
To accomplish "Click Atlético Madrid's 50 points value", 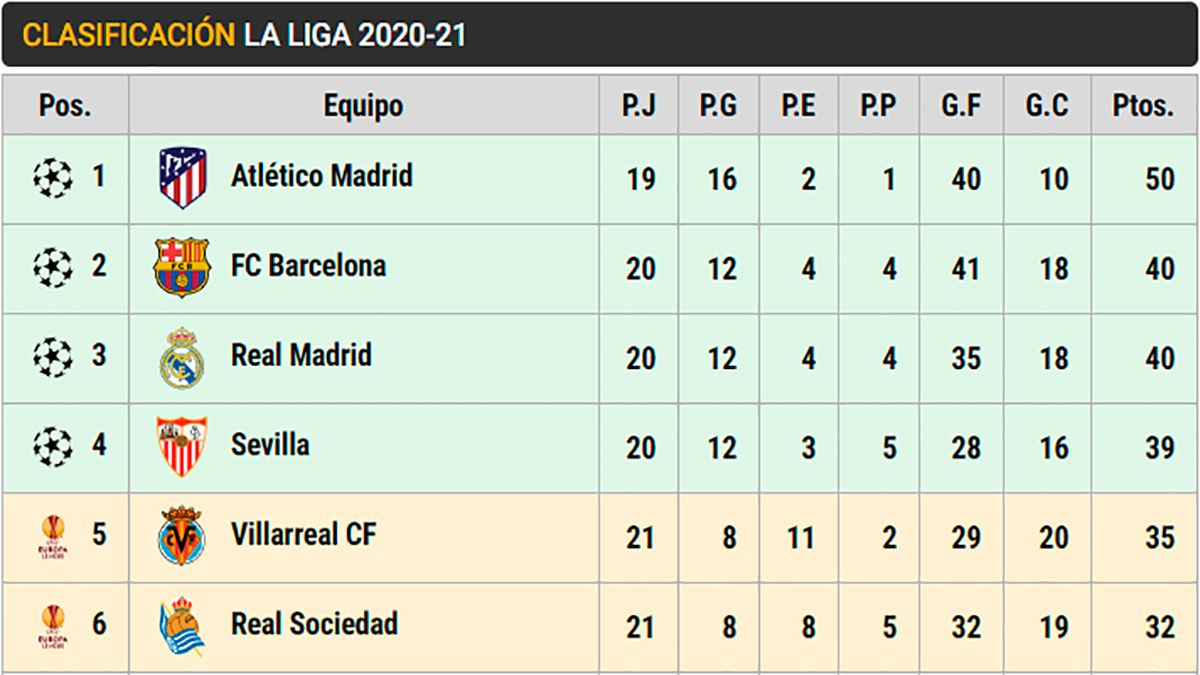I will [x=1160, y=180].
